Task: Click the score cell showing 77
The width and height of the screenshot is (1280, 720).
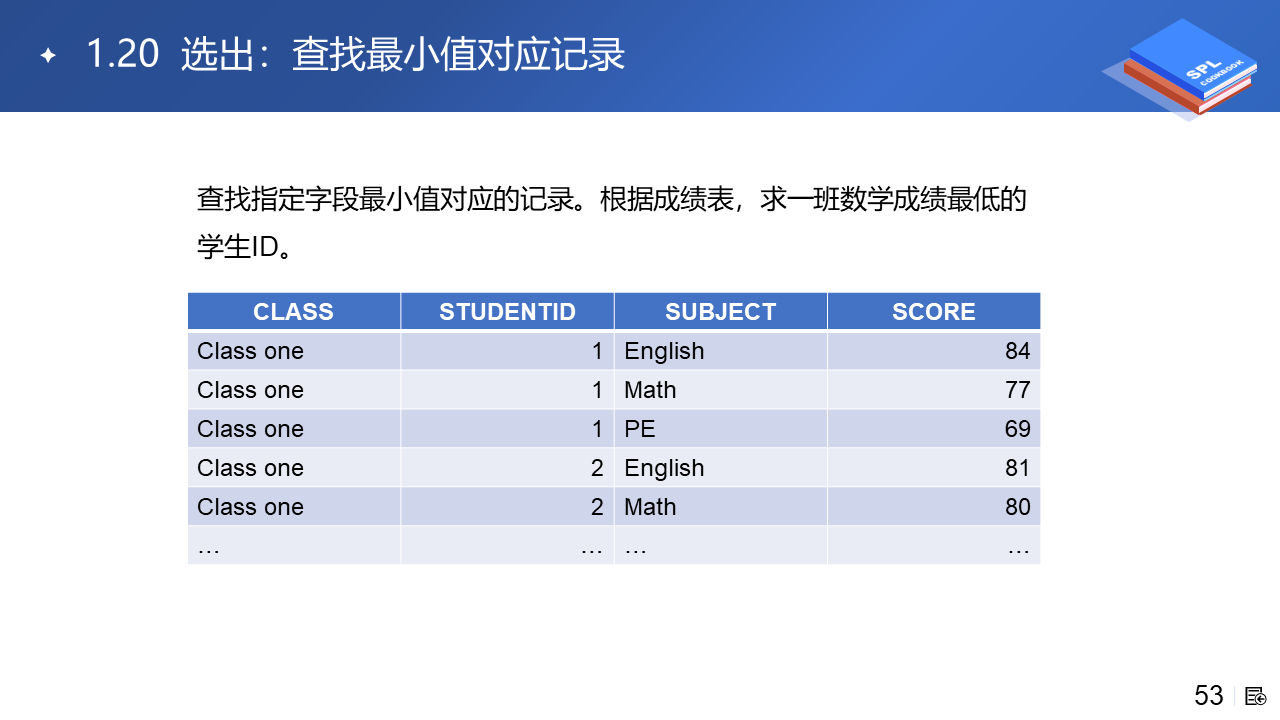Action: tap(934, 390)
